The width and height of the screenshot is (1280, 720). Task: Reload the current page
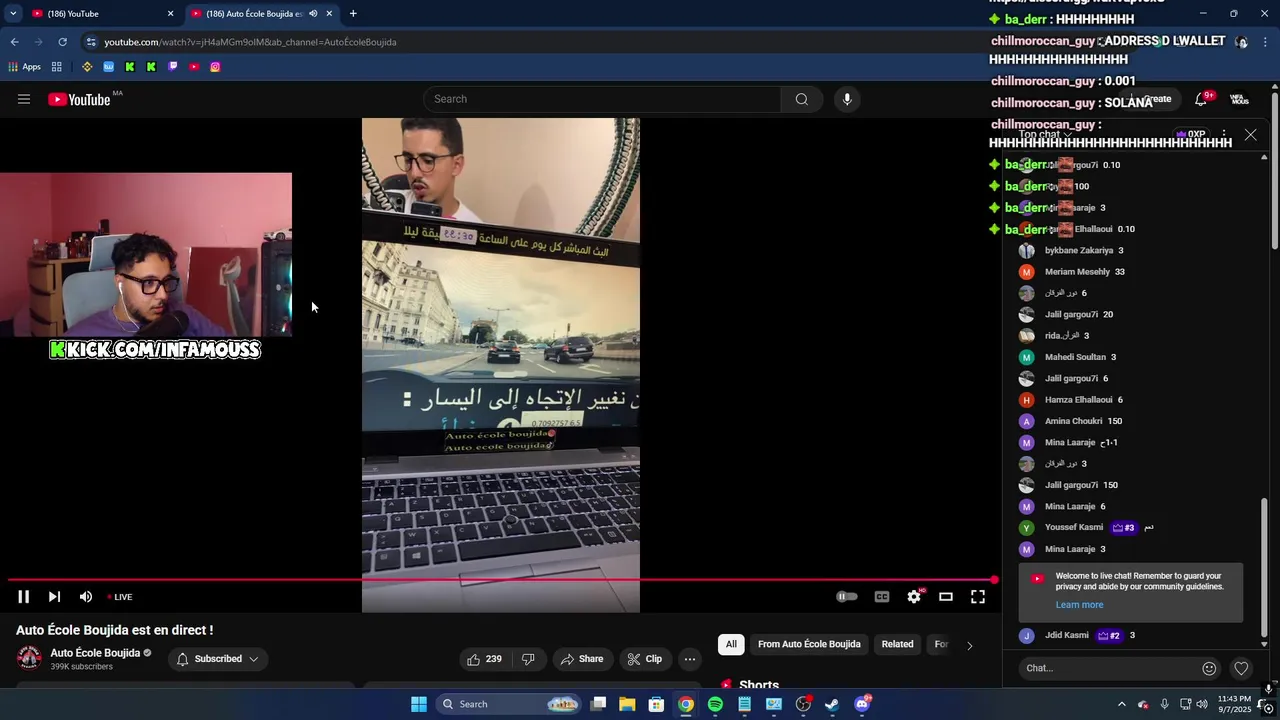(62, 42)
